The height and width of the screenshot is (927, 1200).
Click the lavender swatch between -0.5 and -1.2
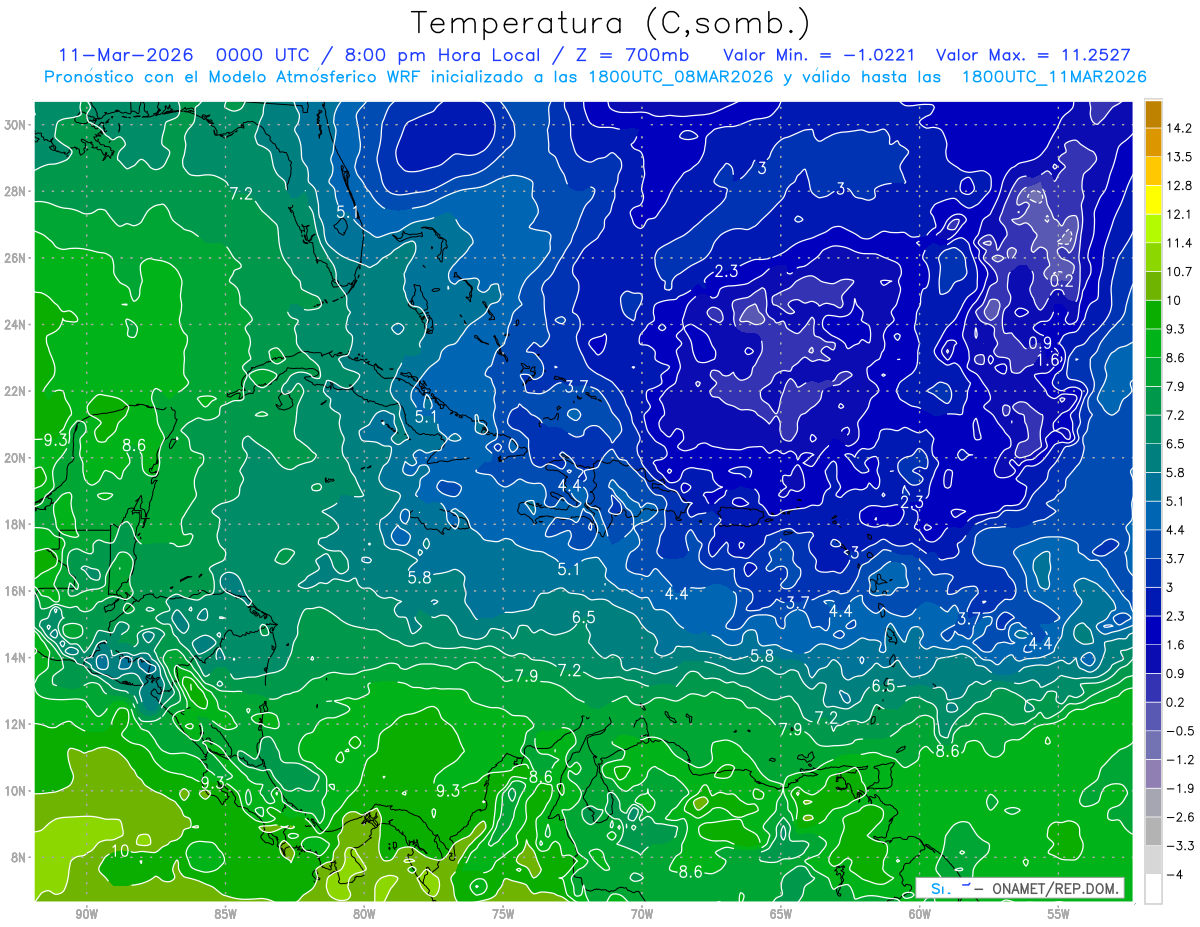(x=1152, y=745)
